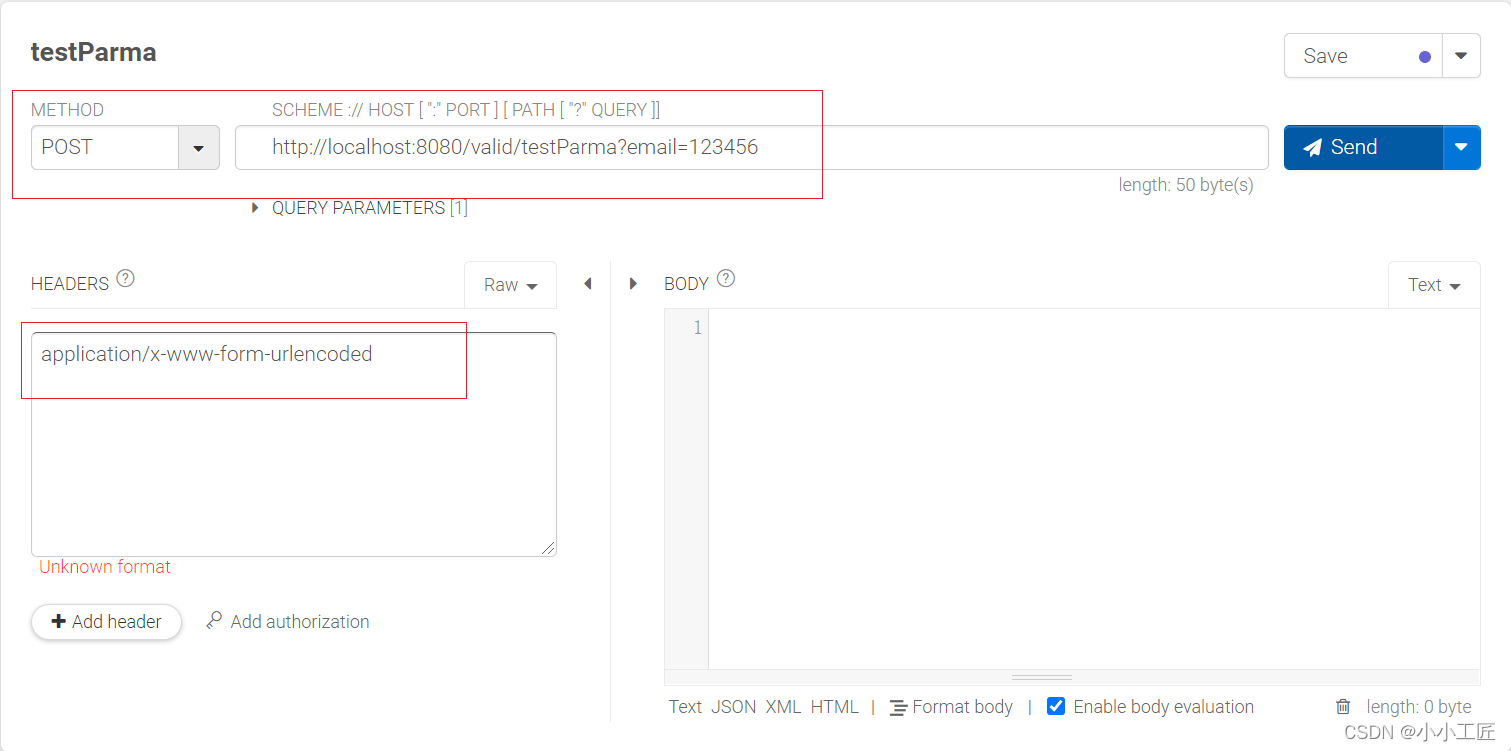Click the key icon next to Add authorization
Viewport: 1511px width, 751px height.
[212, 621]
